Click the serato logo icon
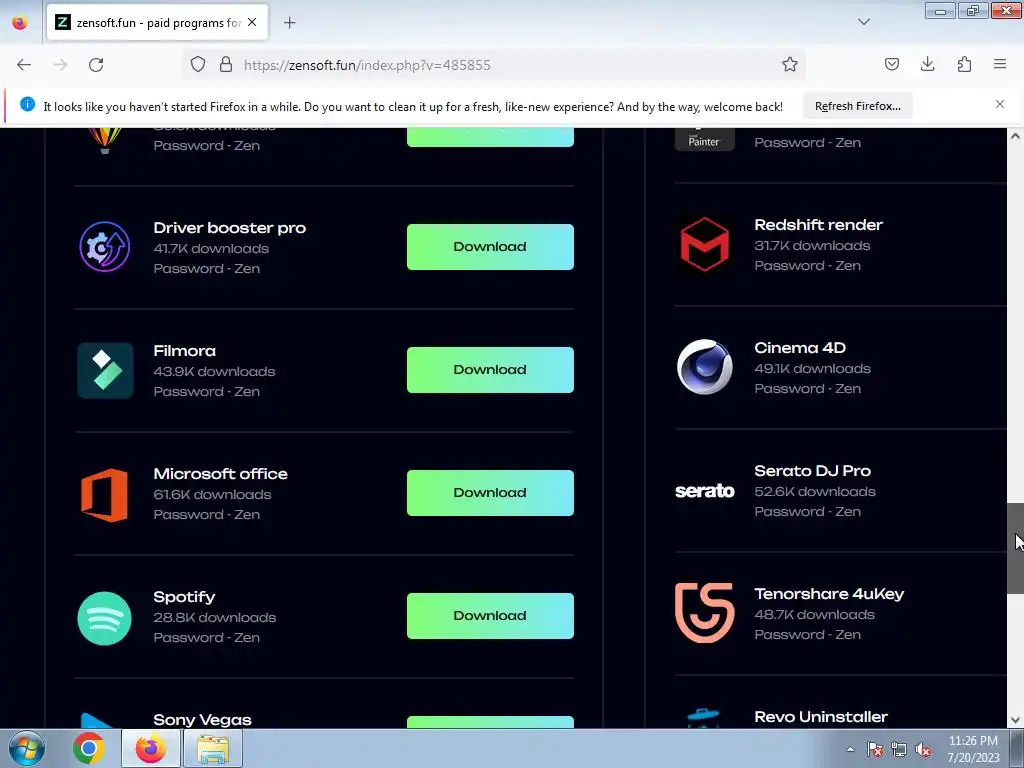 (x=704, y=490)
